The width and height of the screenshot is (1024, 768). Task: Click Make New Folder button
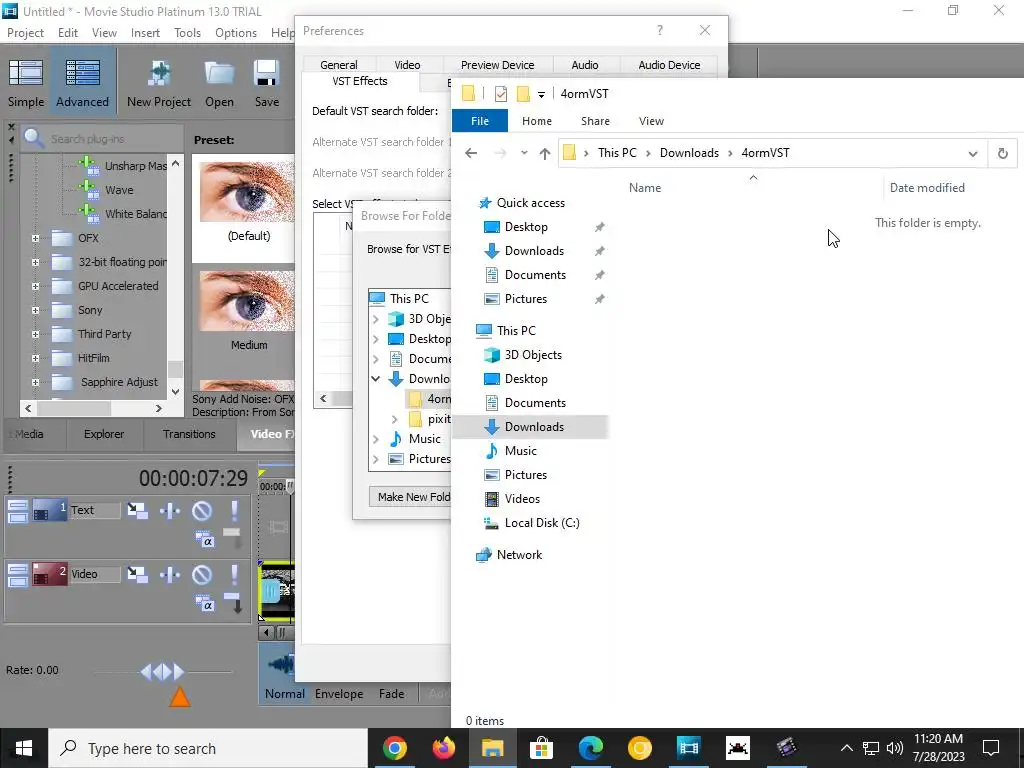(410, 497)
